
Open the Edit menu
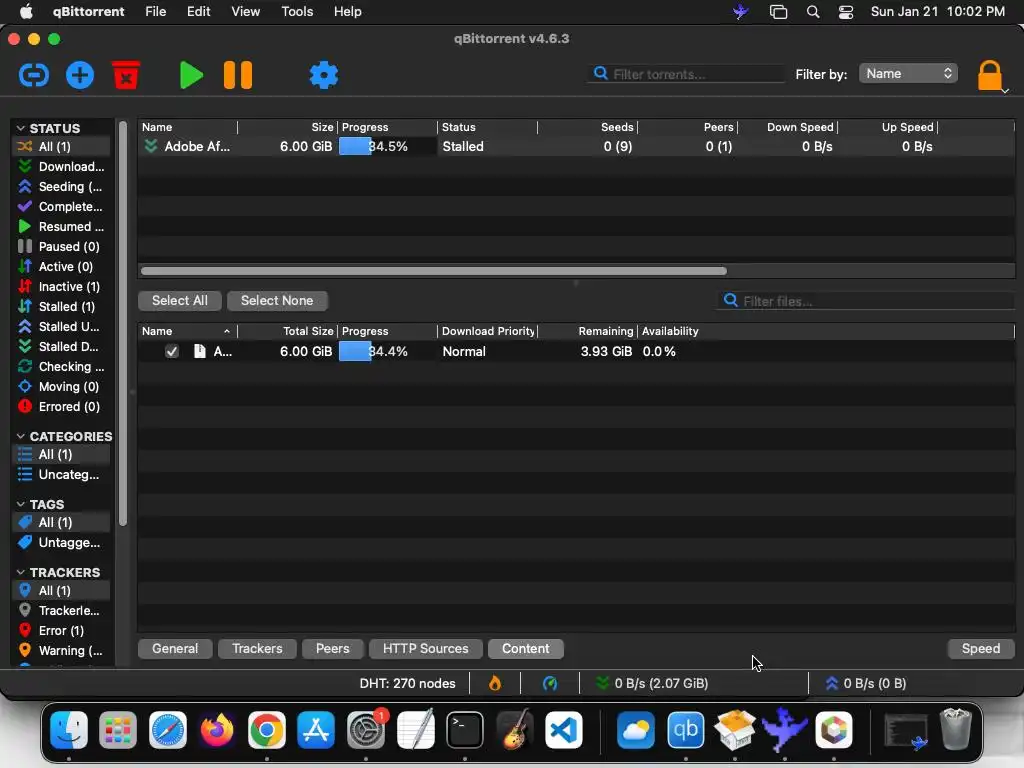pos(199,12)
